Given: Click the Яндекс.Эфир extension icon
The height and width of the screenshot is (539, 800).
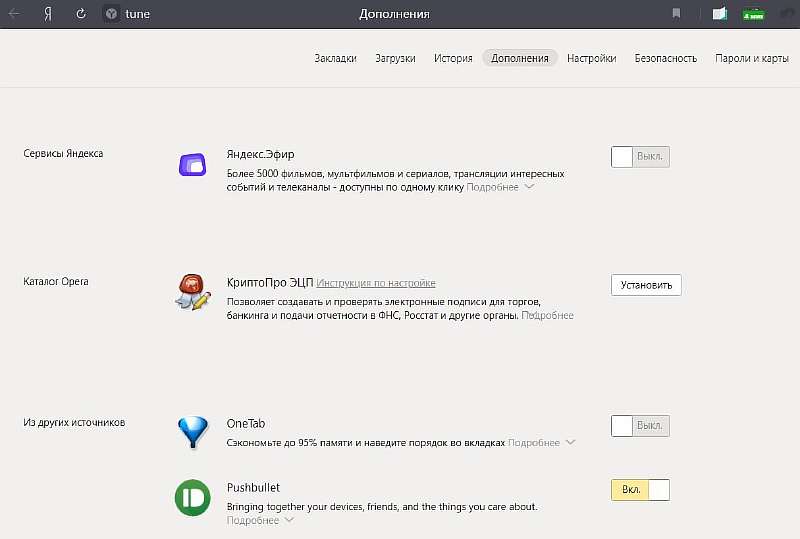Looking at the screenshot, I should [x=192, y=165].
